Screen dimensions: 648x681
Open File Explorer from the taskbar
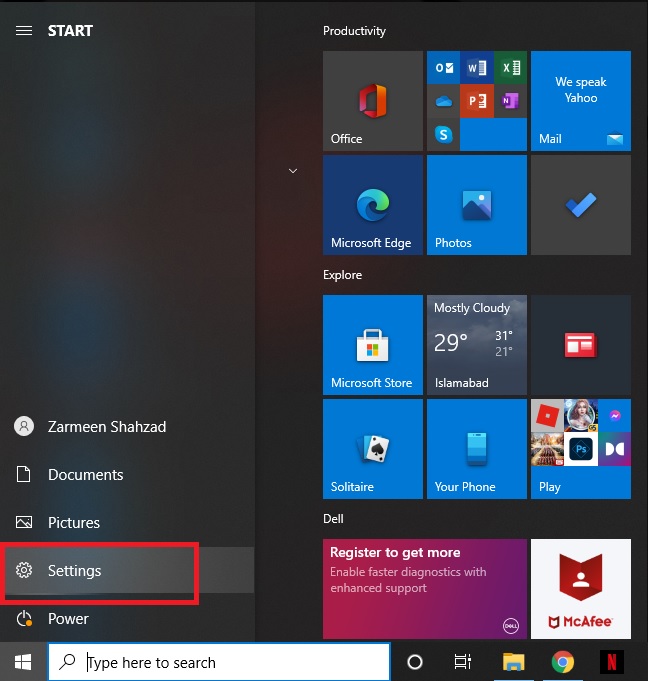pos(513,662)
